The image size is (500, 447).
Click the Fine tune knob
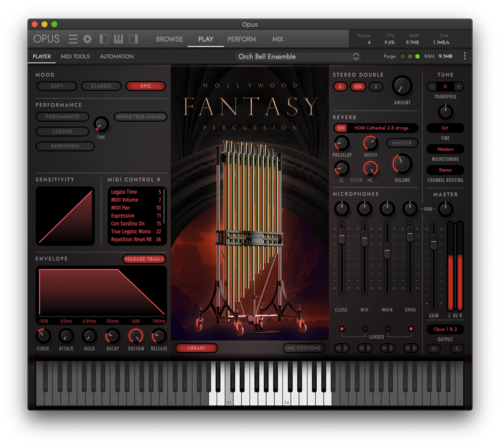click(x=445, y=112)
